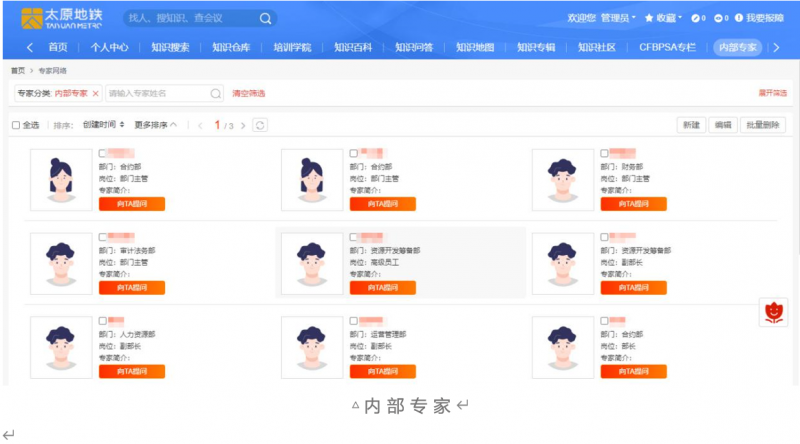The image size is (800, 444).
Task: Click the search icon in expert name field
Action: point(215,93)
